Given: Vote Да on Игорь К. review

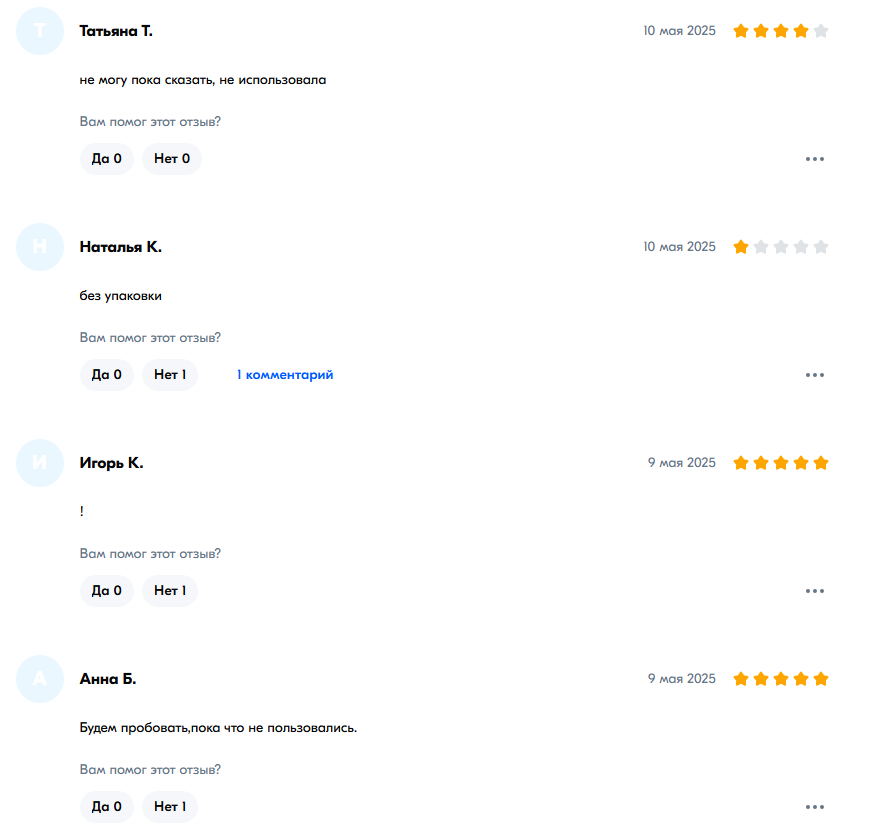Looking at the screenshot, I should 106,591.
